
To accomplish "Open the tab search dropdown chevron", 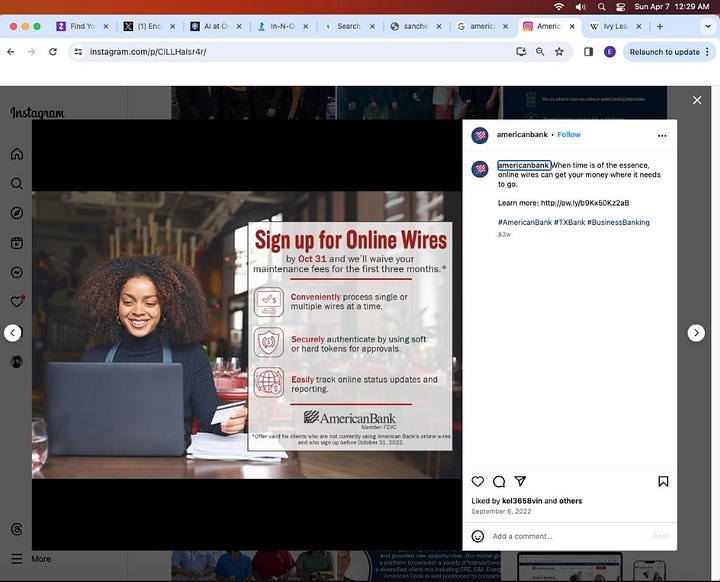I will coord(708,26).
